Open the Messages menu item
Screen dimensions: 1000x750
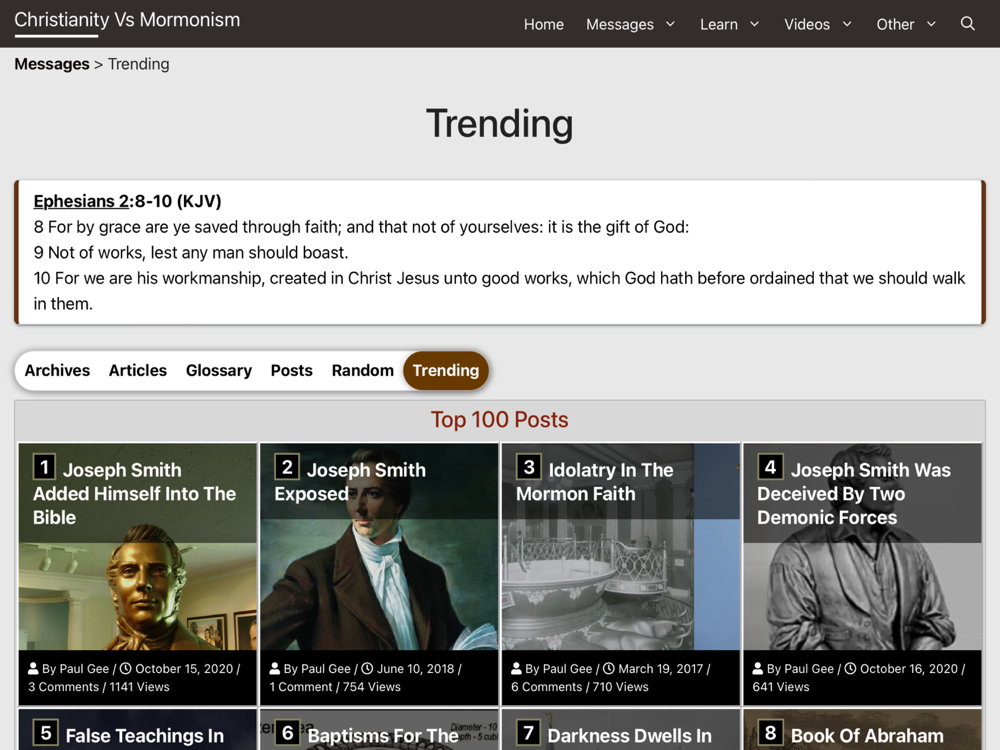click(x=619, y=24)
